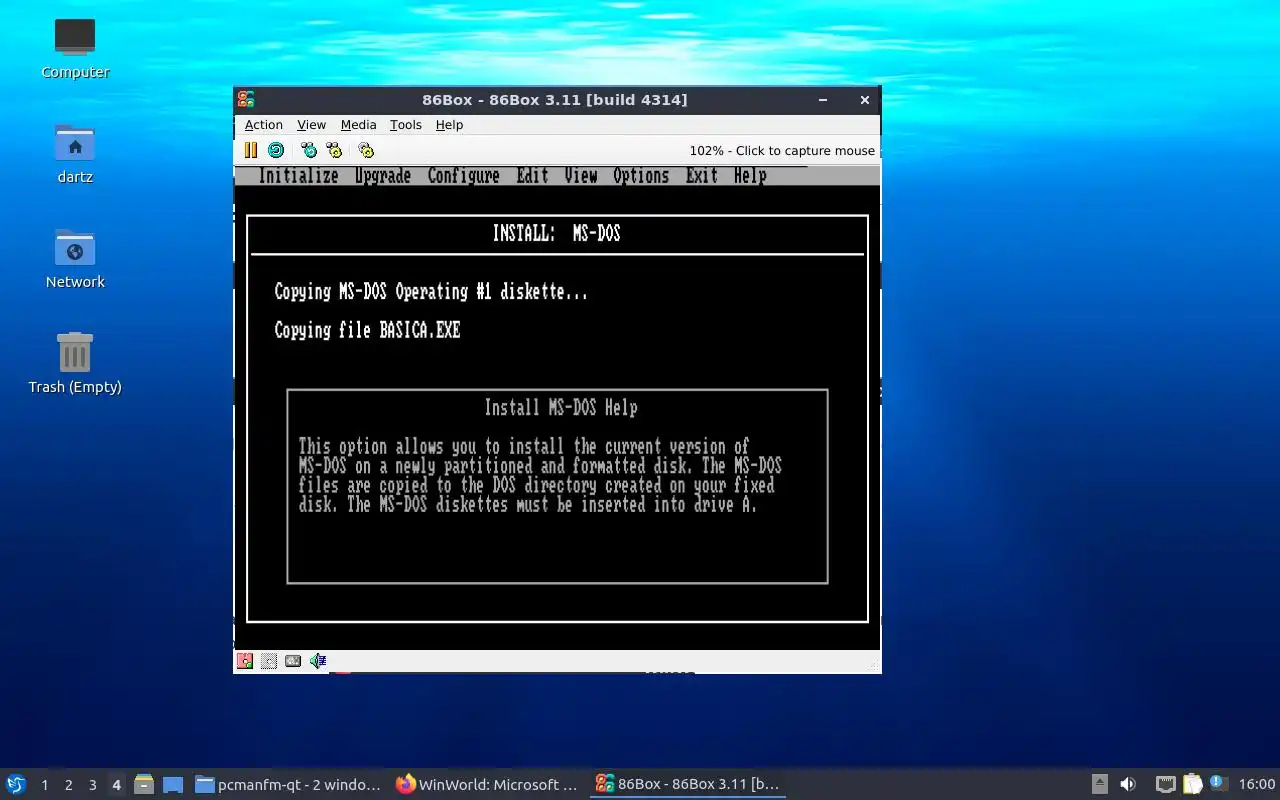
Task: Open the Tools menu
Action: pos(406,125)
